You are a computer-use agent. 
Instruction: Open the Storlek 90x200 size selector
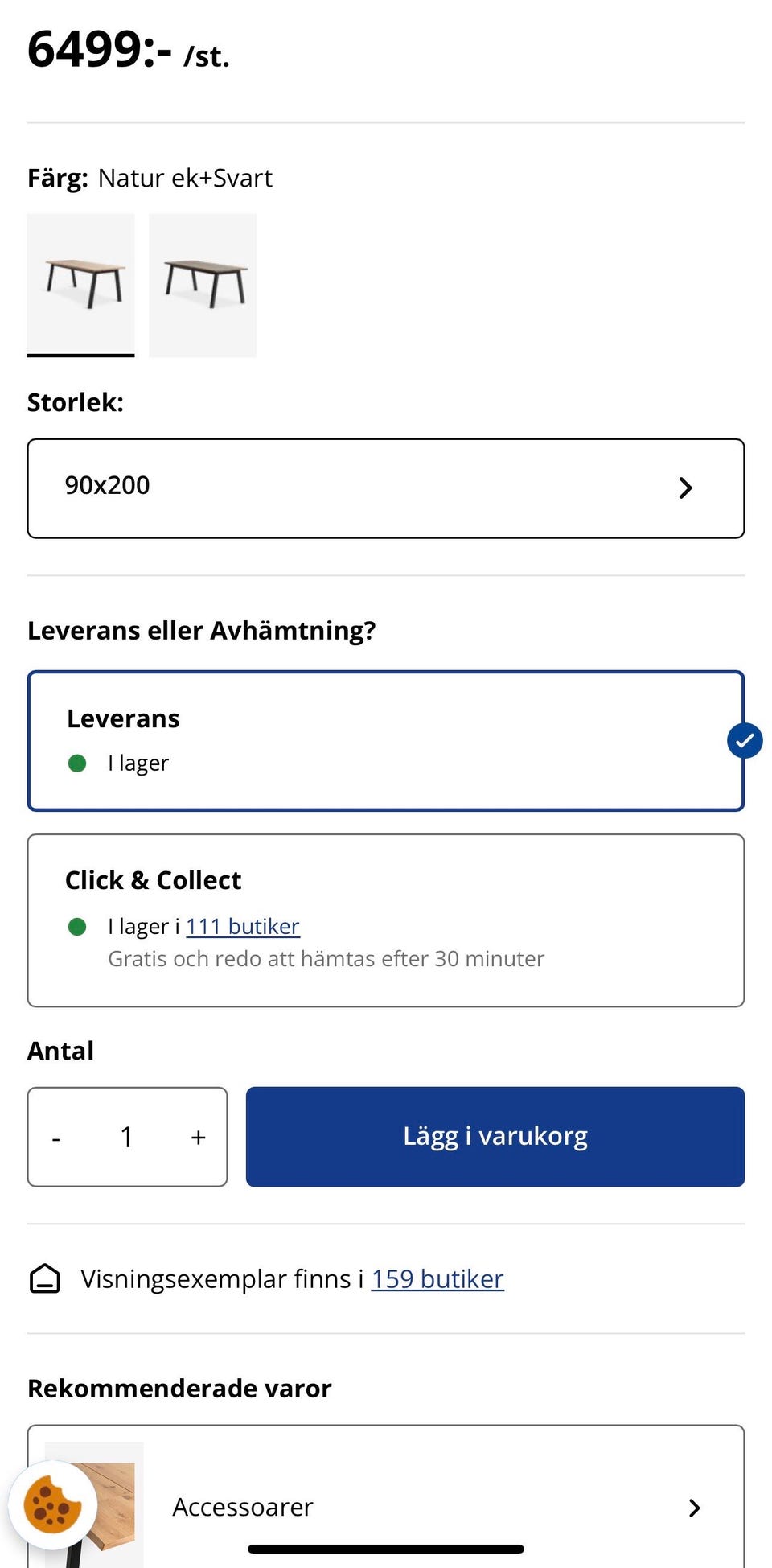click(x=384, y=488)
